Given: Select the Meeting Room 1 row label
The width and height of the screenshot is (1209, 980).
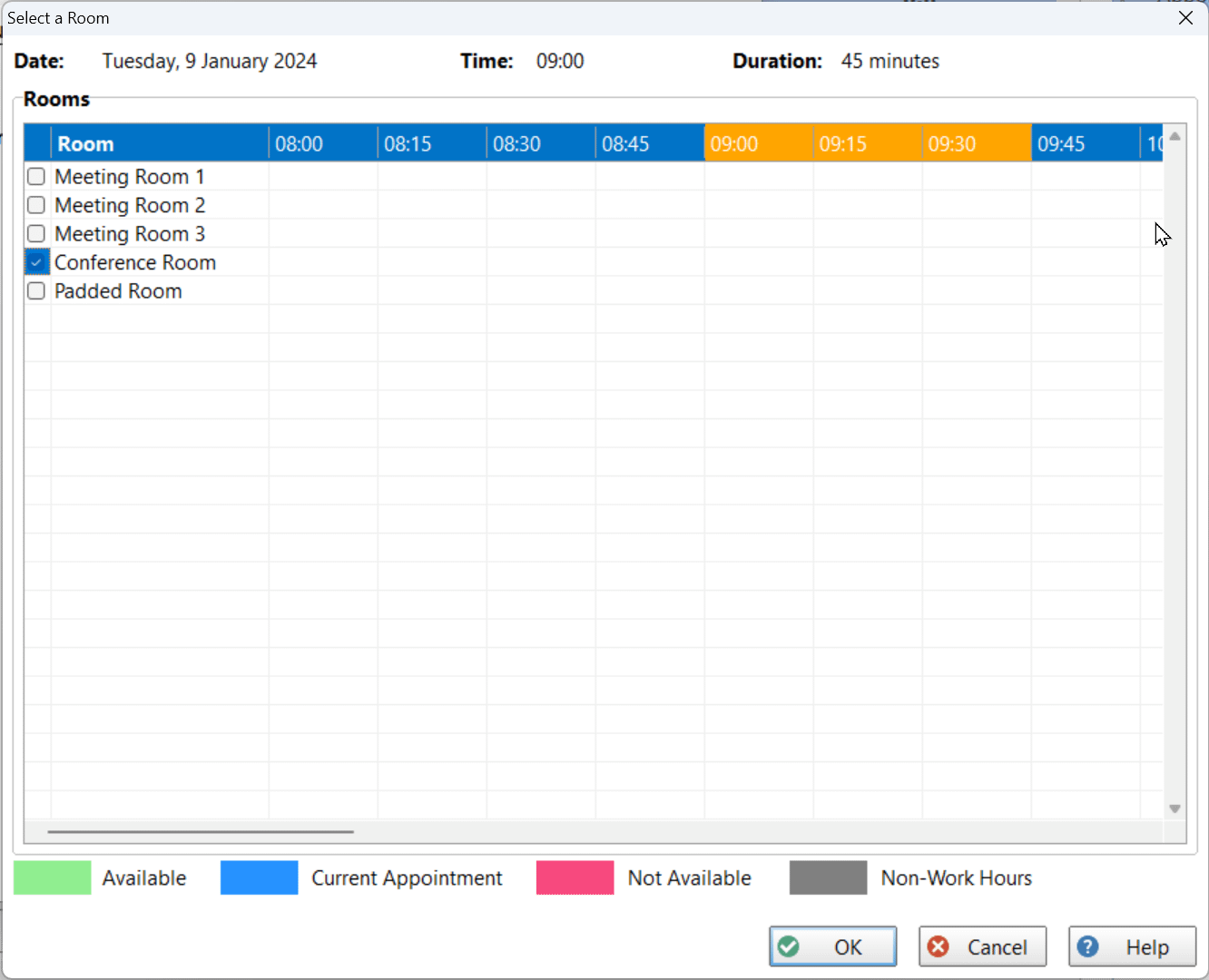Looking at the screenshot, I should 130,176.
